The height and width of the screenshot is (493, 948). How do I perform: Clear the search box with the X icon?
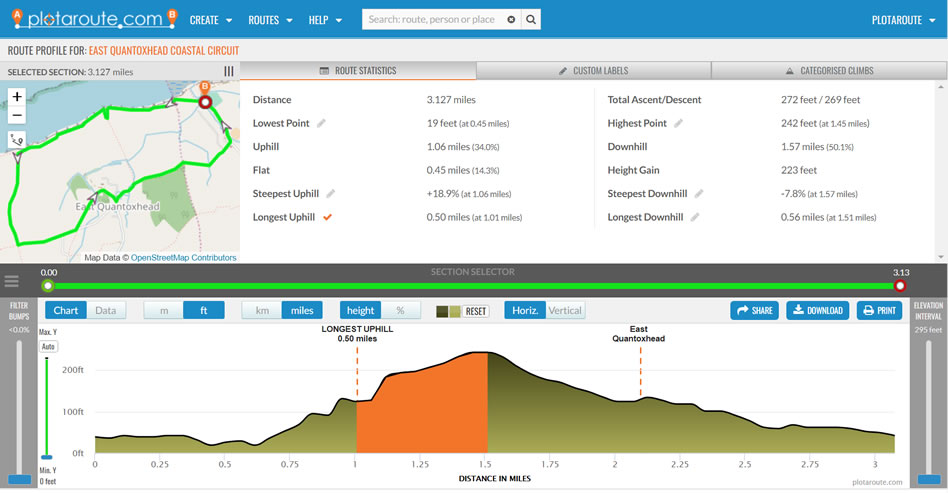(511, 19)
